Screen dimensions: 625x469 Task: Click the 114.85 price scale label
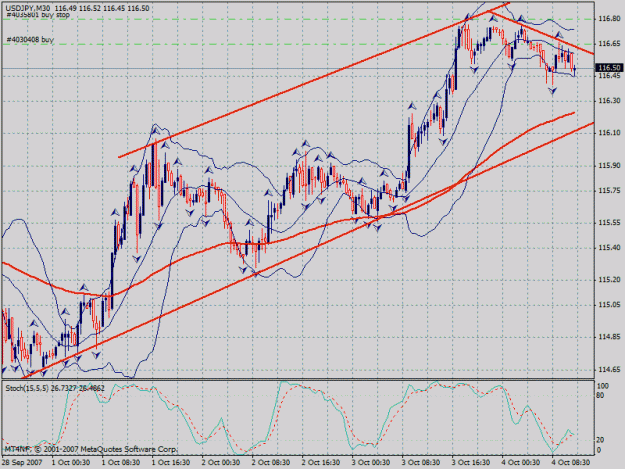pos(609,337)
